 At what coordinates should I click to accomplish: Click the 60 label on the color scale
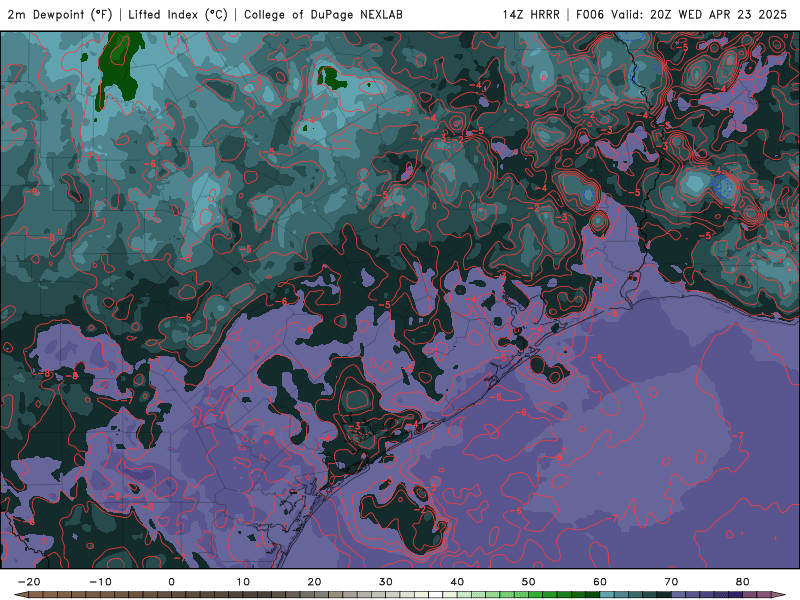[600, 582]
